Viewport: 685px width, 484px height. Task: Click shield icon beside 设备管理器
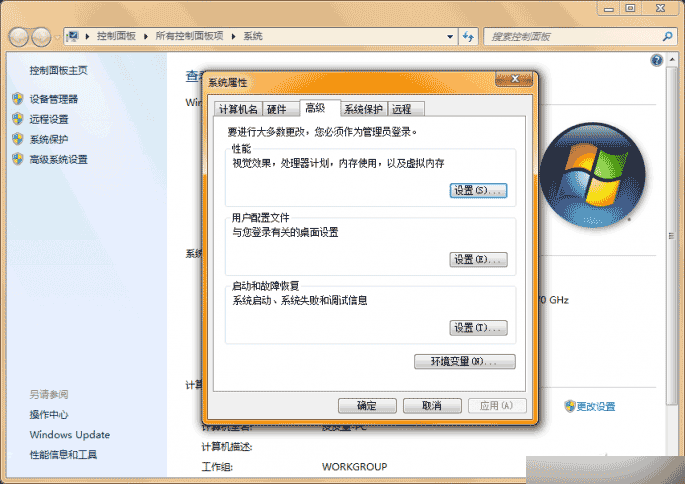[x=17, y=99]
